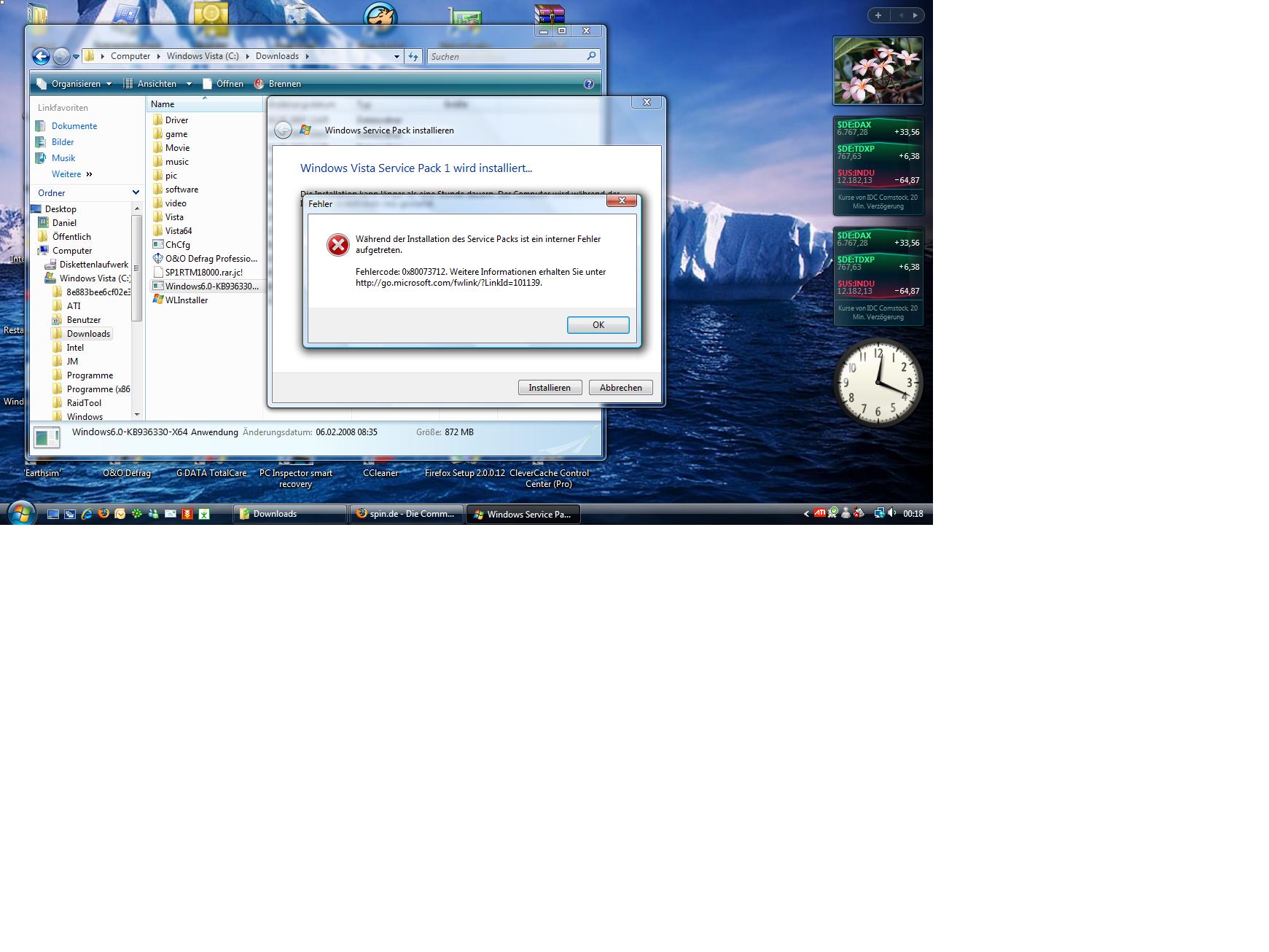Expand Weitere favorites list
The width and height of the screenshot is (1269, 952).
pyautogui.click(x=71, y=174)
